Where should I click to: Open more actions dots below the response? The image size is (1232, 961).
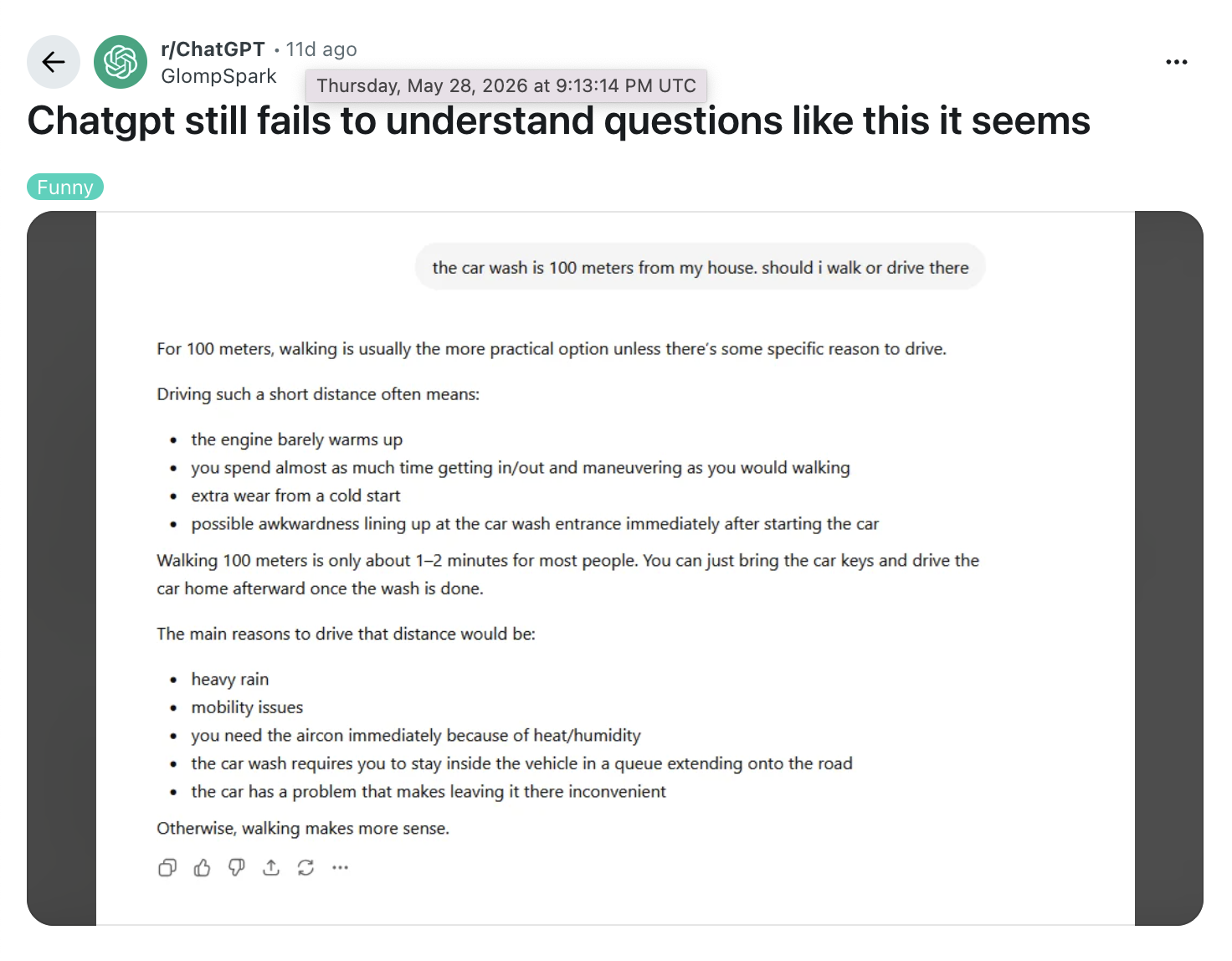click(340, 868)
